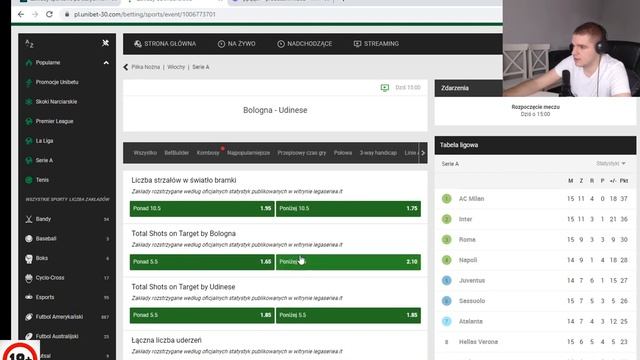Click the Promocje Unibetu icon
Image resolution: width=640 pixels, height=360 pixels.
click(x=29, y=82)
